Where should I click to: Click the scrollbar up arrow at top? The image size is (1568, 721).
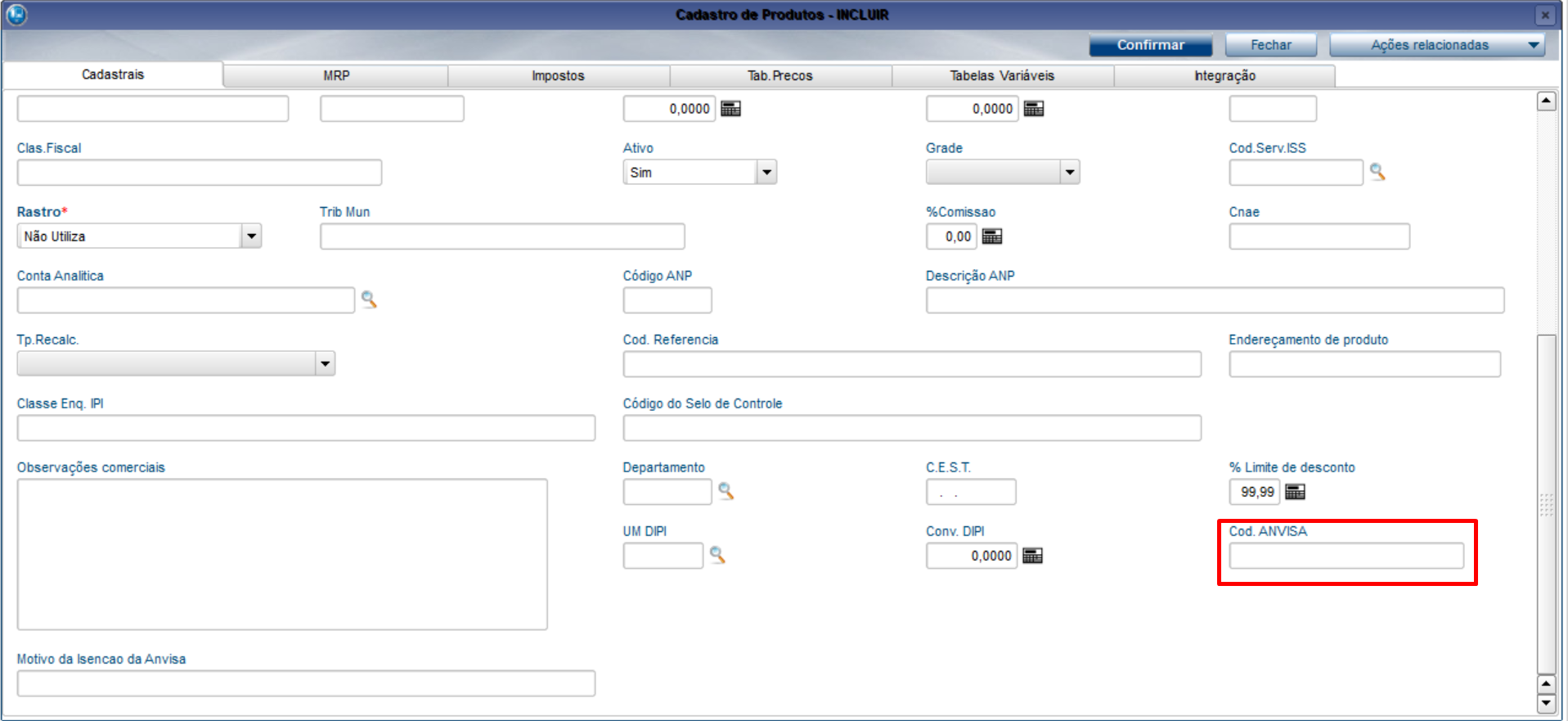pyautogui.click(x=1546, y=101)
